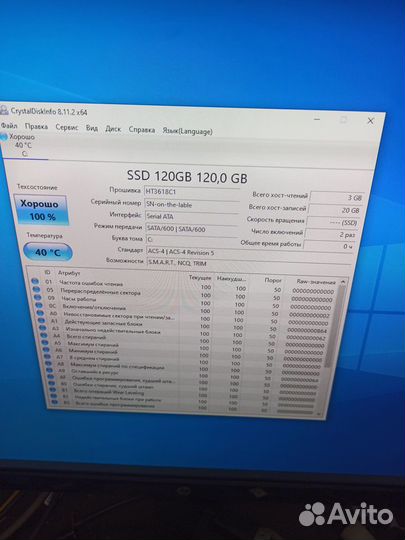This screenshot has height=540, width=405.
Task: Minimize the CrystalDiskInfo window
Action: [x=317, y=119]
